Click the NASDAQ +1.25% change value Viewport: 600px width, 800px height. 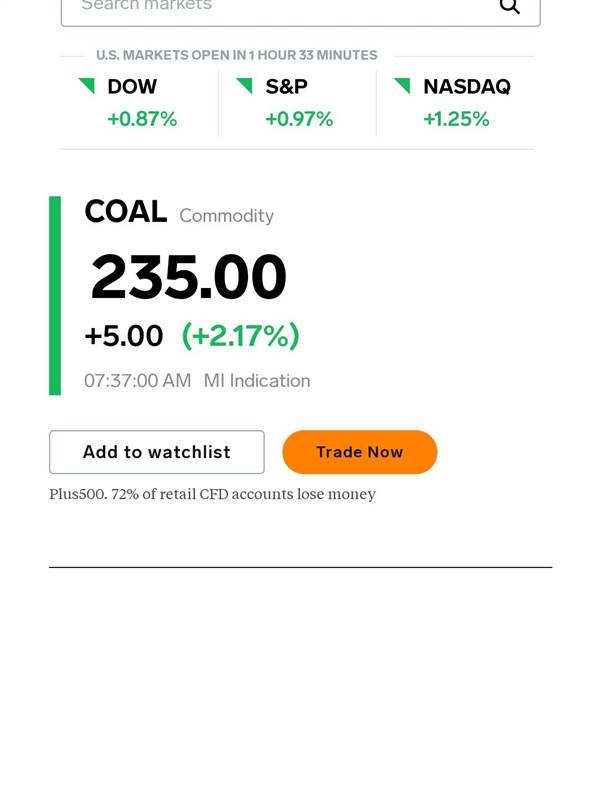pos(456,119)
